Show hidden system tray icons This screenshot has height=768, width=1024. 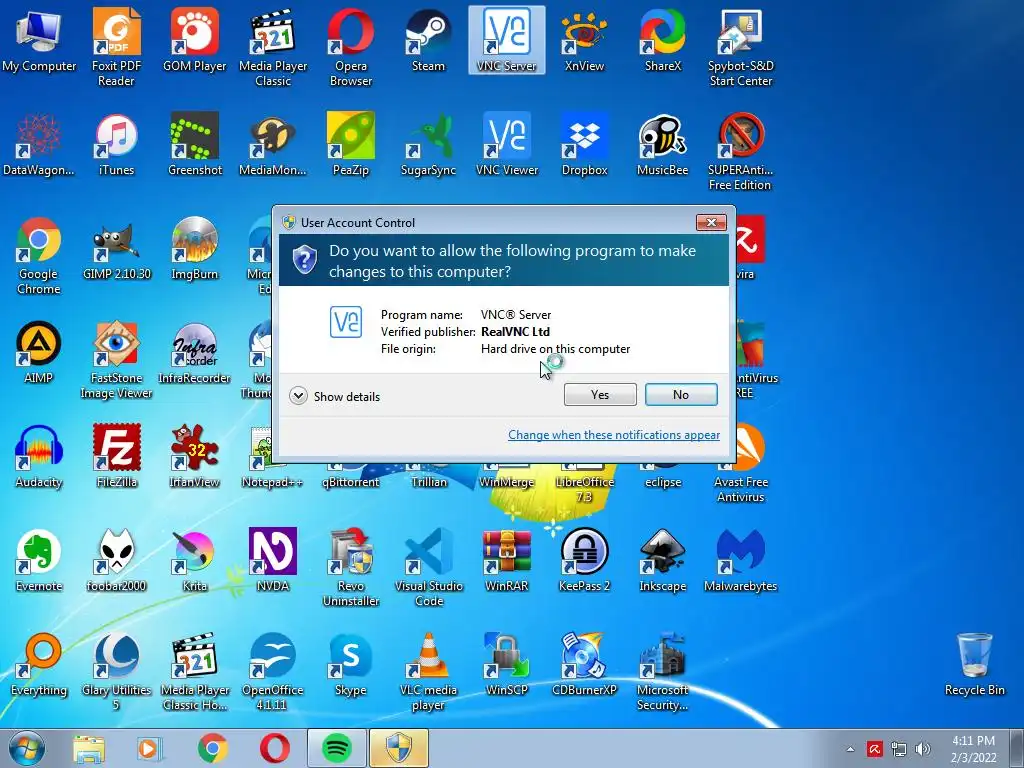click(x=850, y=749)
